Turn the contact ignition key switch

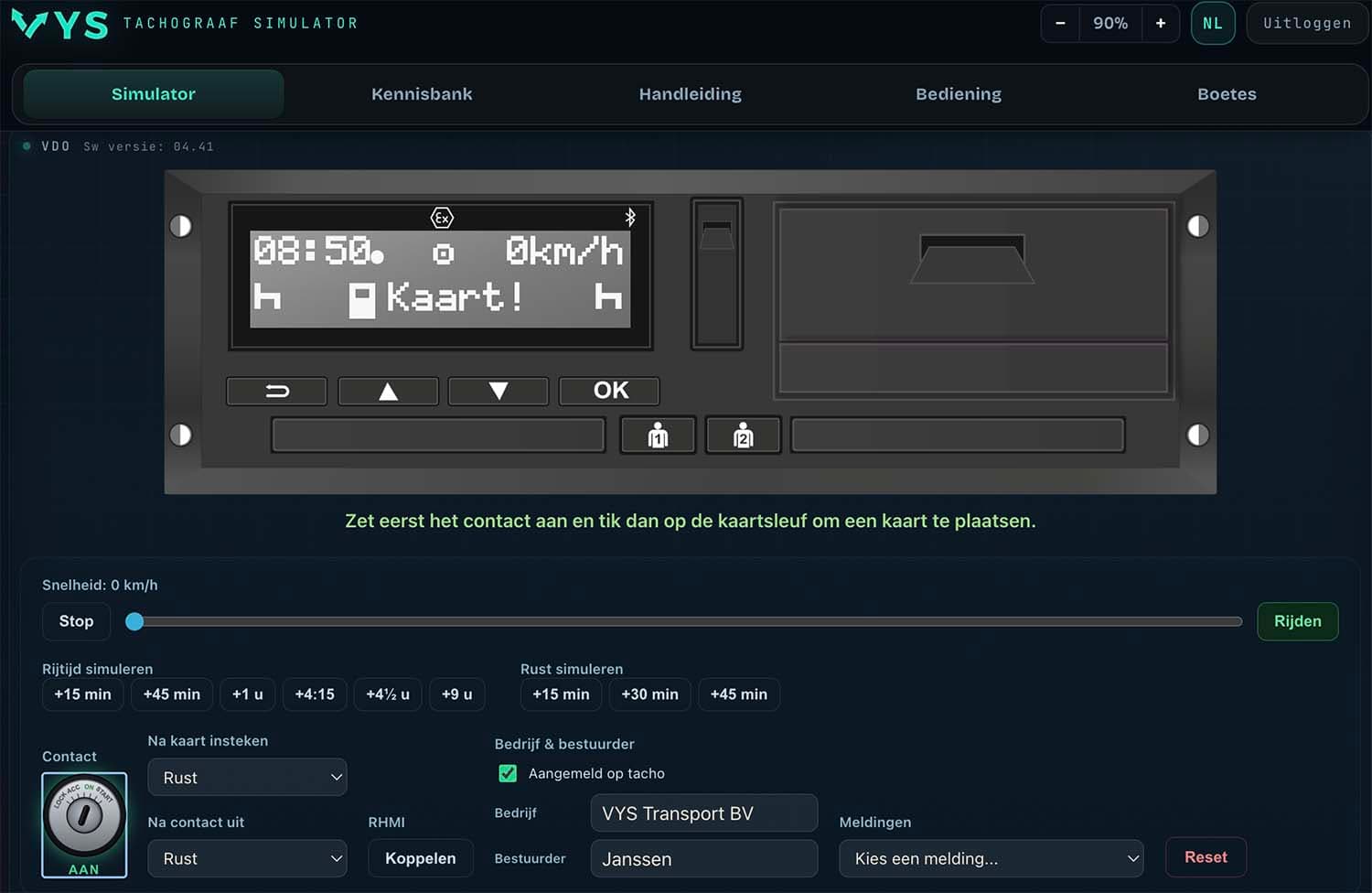coord(84,824)
